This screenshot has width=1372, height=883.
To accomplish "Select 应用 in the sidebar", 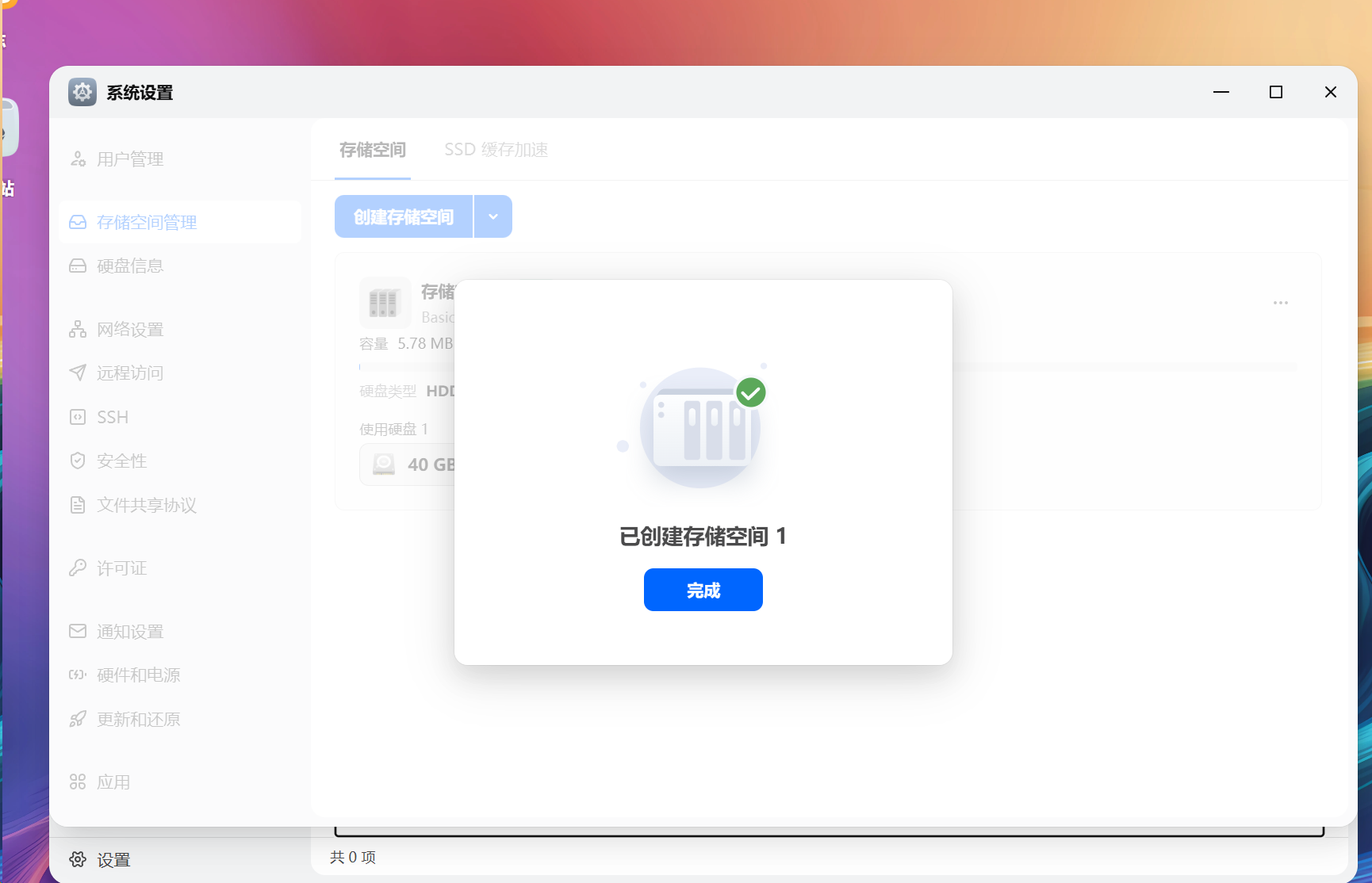I will [x=113, y=782].
